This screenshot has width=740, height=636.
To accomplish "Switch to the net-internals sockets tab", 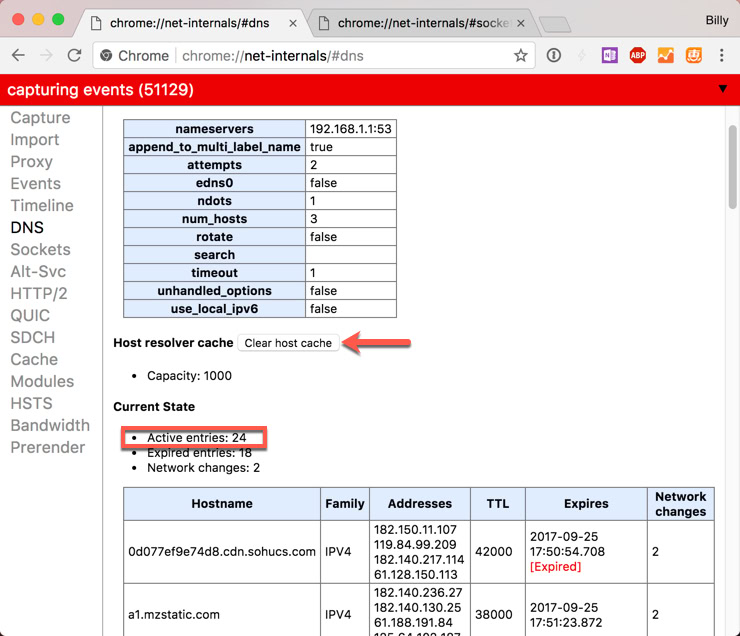I will [420, 22].
